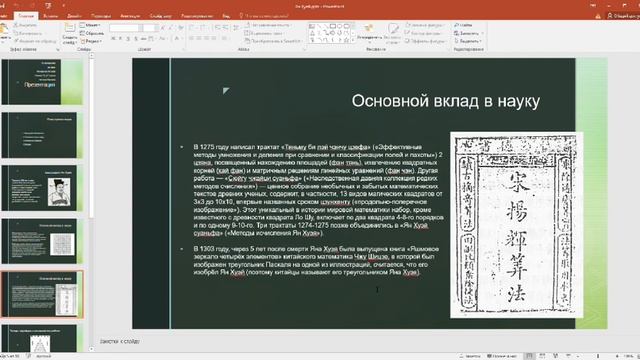Toggle Align Left paragraph alignment
This screenshot has height=360, width=640.
(191, 38)
